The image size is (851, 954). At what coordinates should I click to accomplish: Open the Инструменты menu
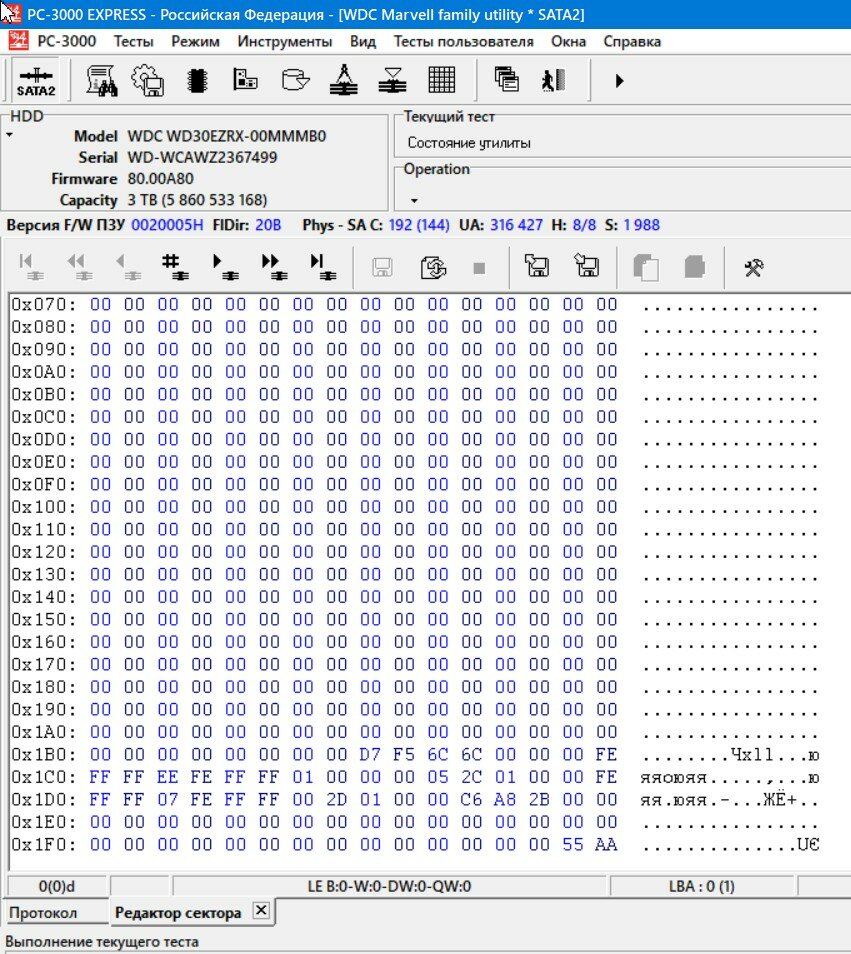click(285, 41)
